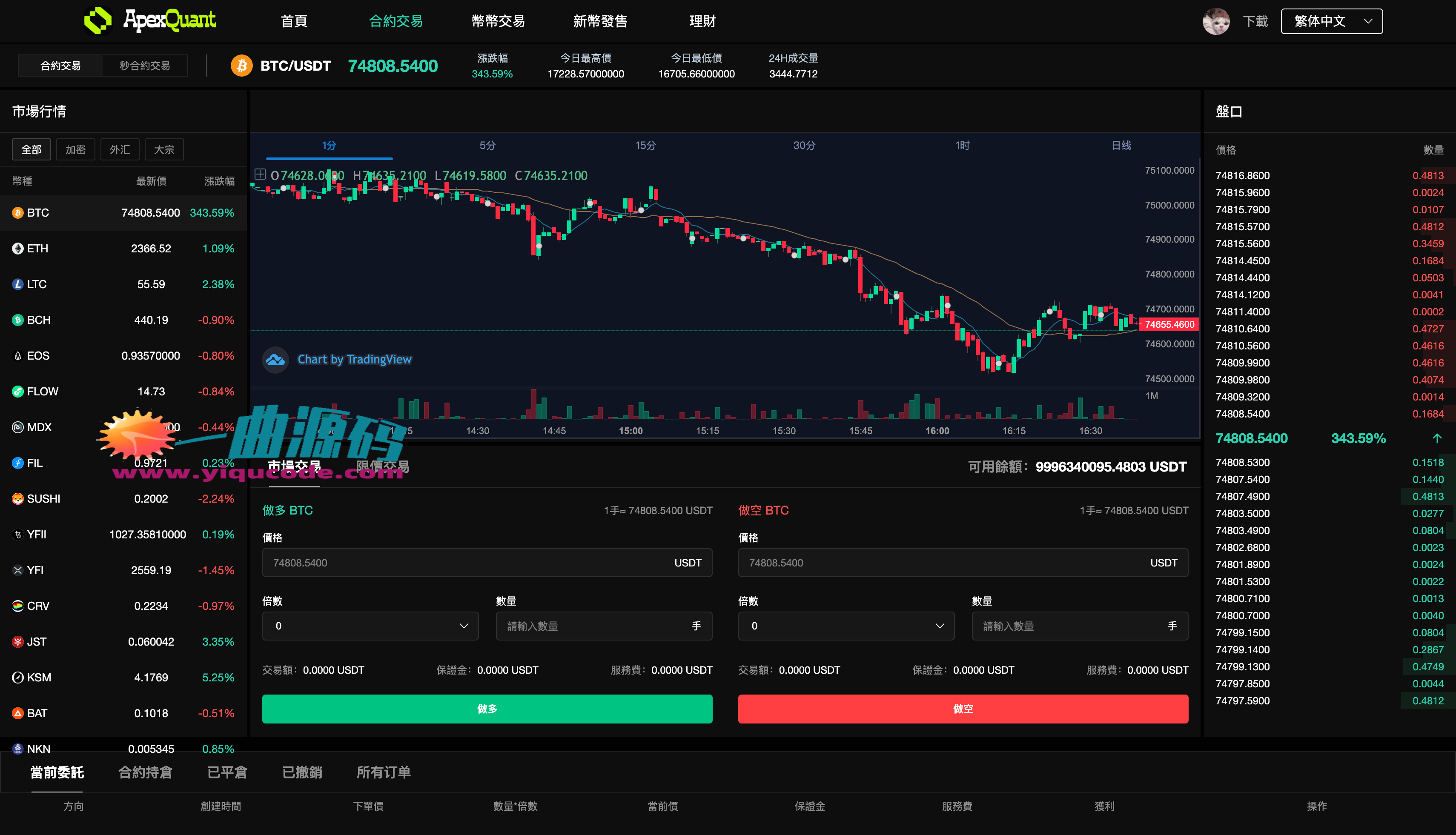Click the user avatar in top bar
Screen dimensions: 1456x835
pos(1216,21)
